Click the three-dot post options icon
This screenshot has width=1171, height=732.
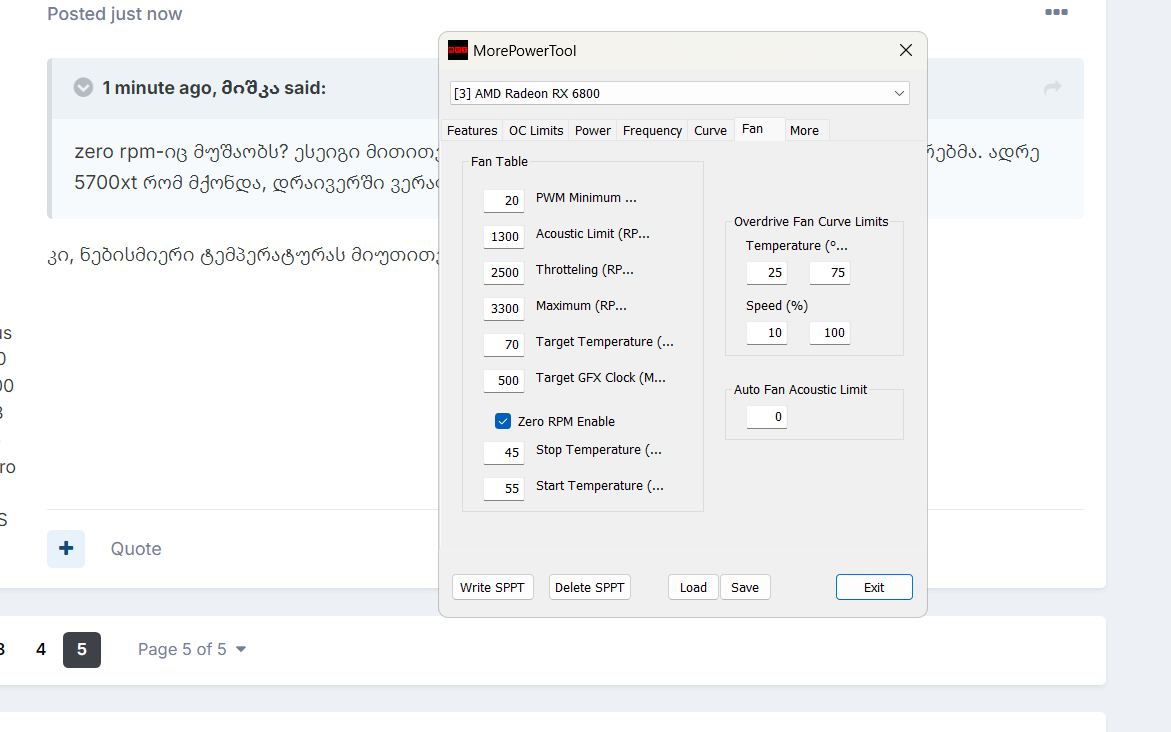pos(1056,12)
